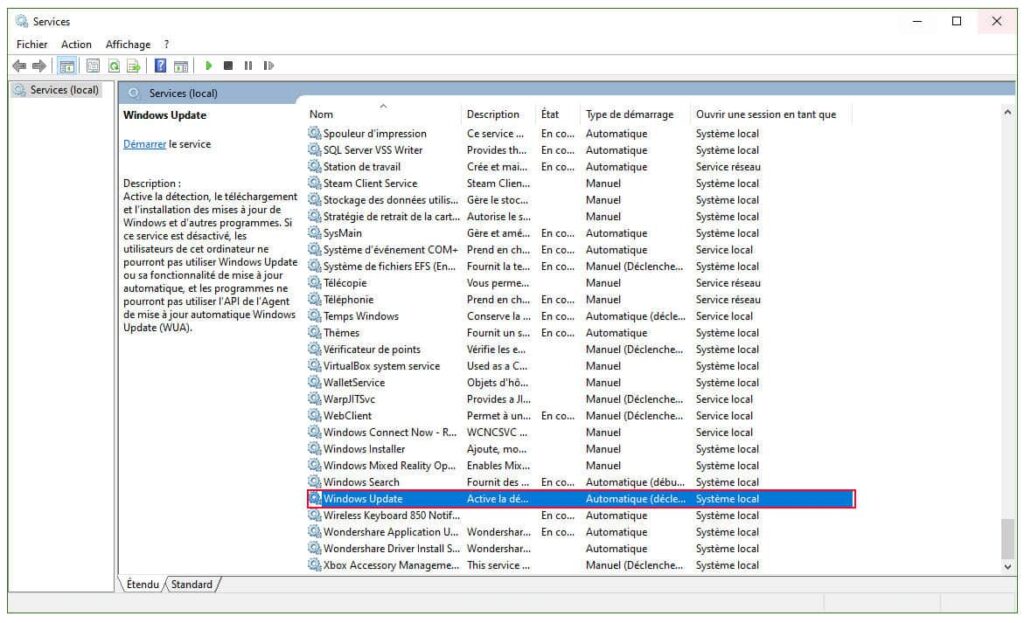Click the Restart Service toolbar icon
The image size is (1024, 623).
[268, 66]
